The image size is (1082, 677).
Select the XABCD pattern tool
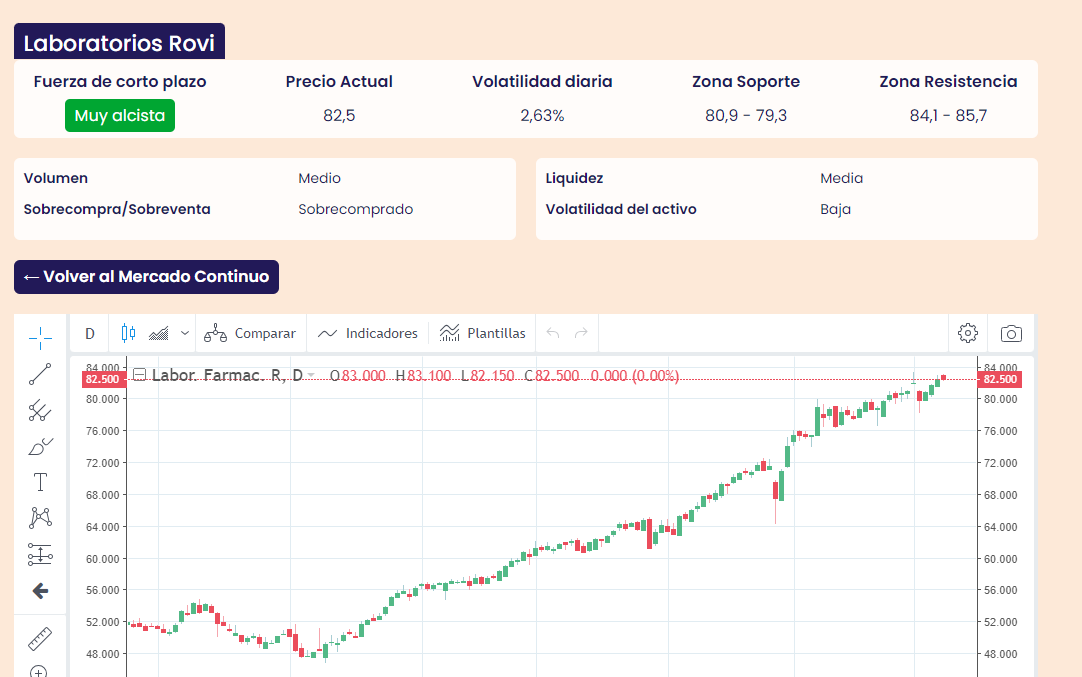tap(40, 518)
